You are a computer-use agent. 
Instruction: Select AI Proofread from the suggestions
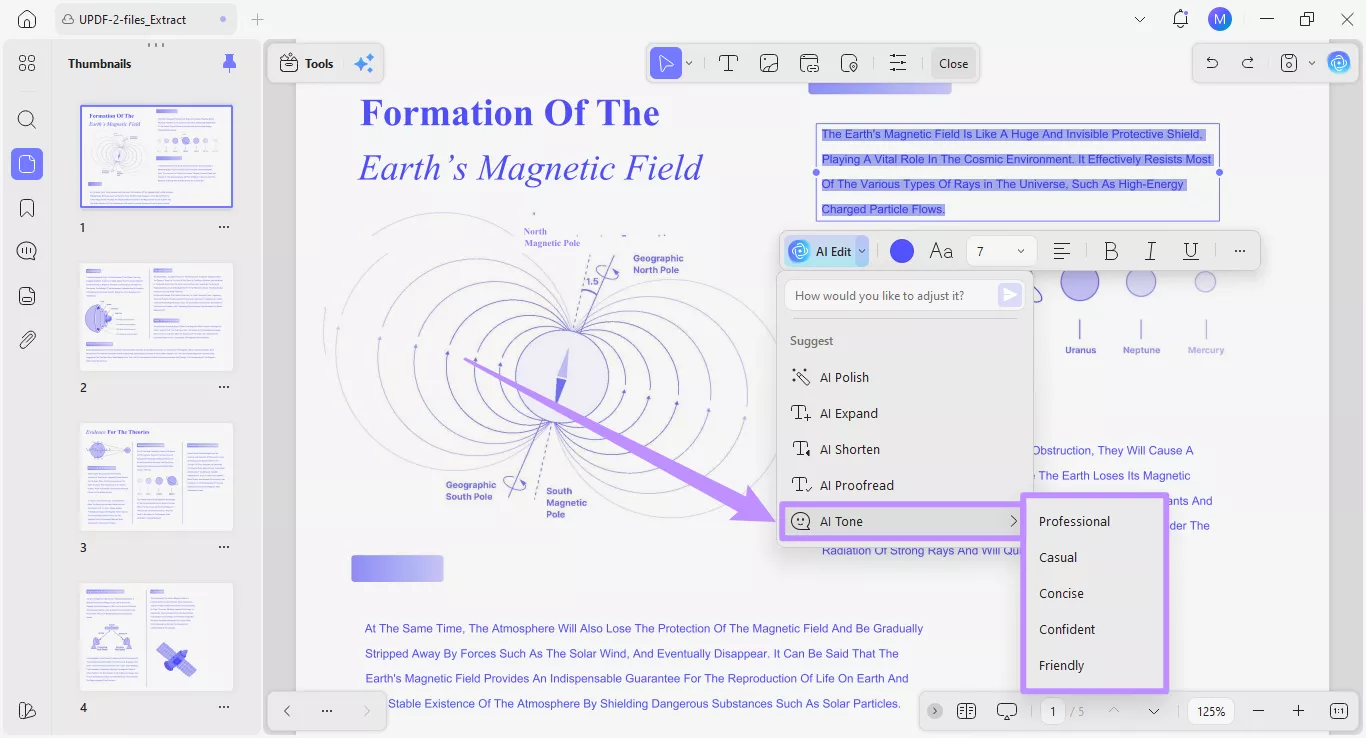[x=905, y=485]
